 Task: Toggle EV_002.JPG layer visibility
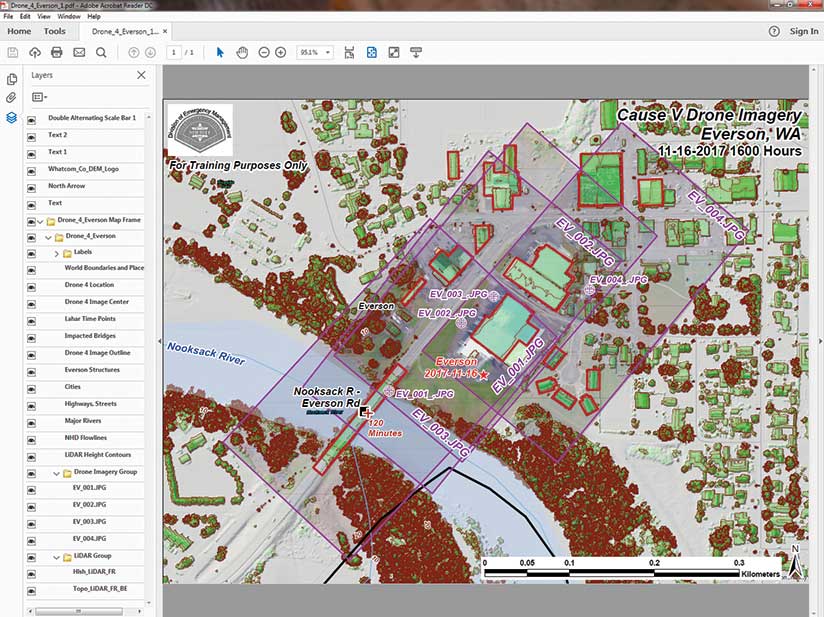click(32, 507)
